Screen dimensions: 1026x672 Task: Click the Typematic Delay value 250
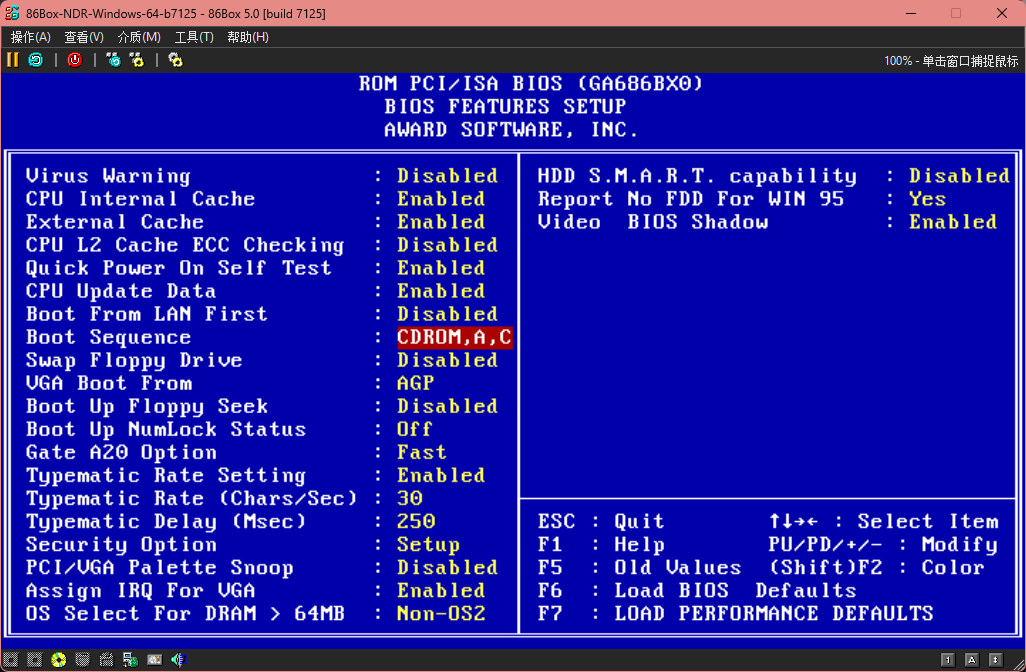416,522
